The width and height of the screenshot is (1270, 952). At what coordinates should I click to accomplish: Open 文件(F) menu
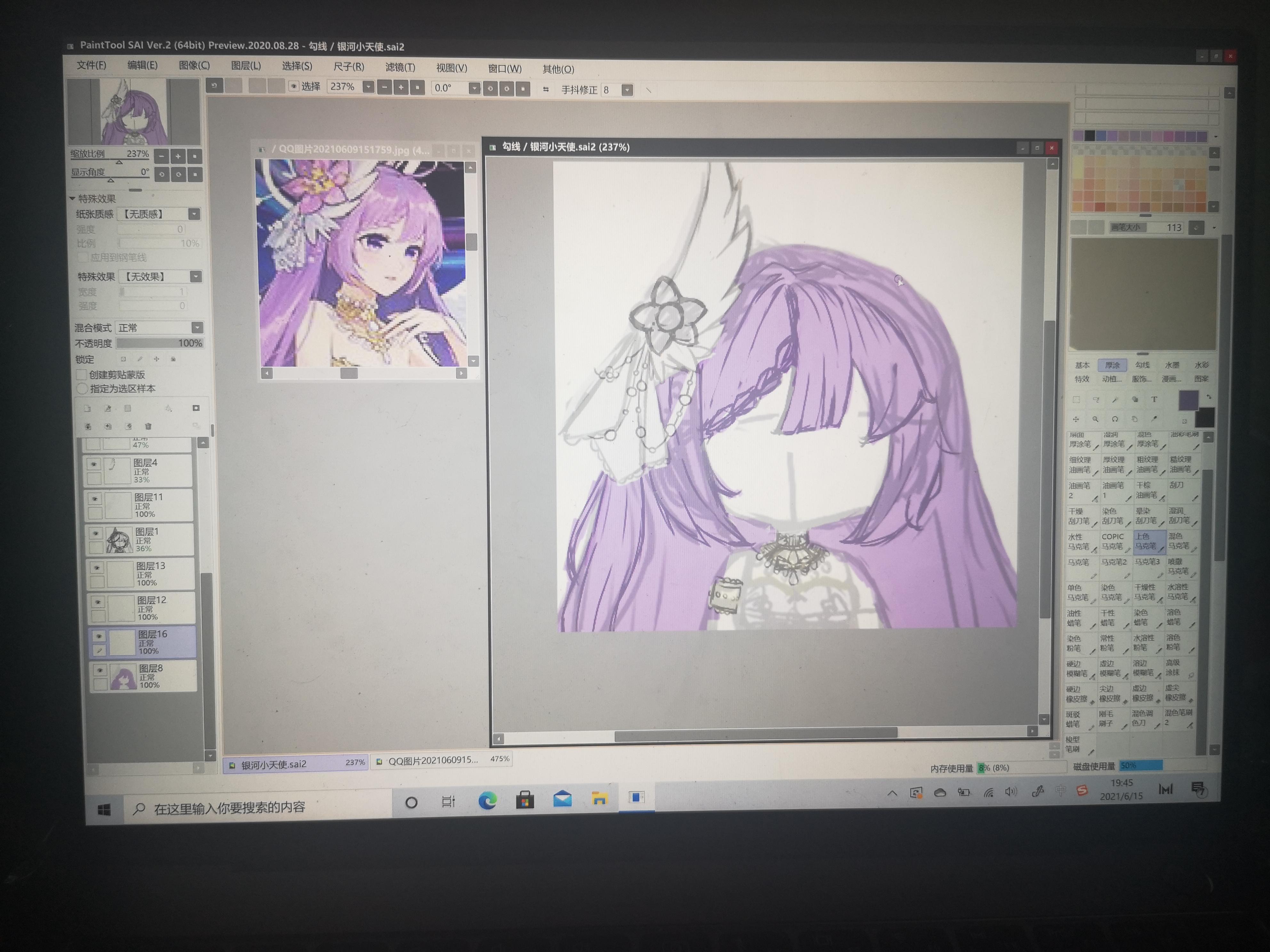pyautogui.click(x=91, y=65)
